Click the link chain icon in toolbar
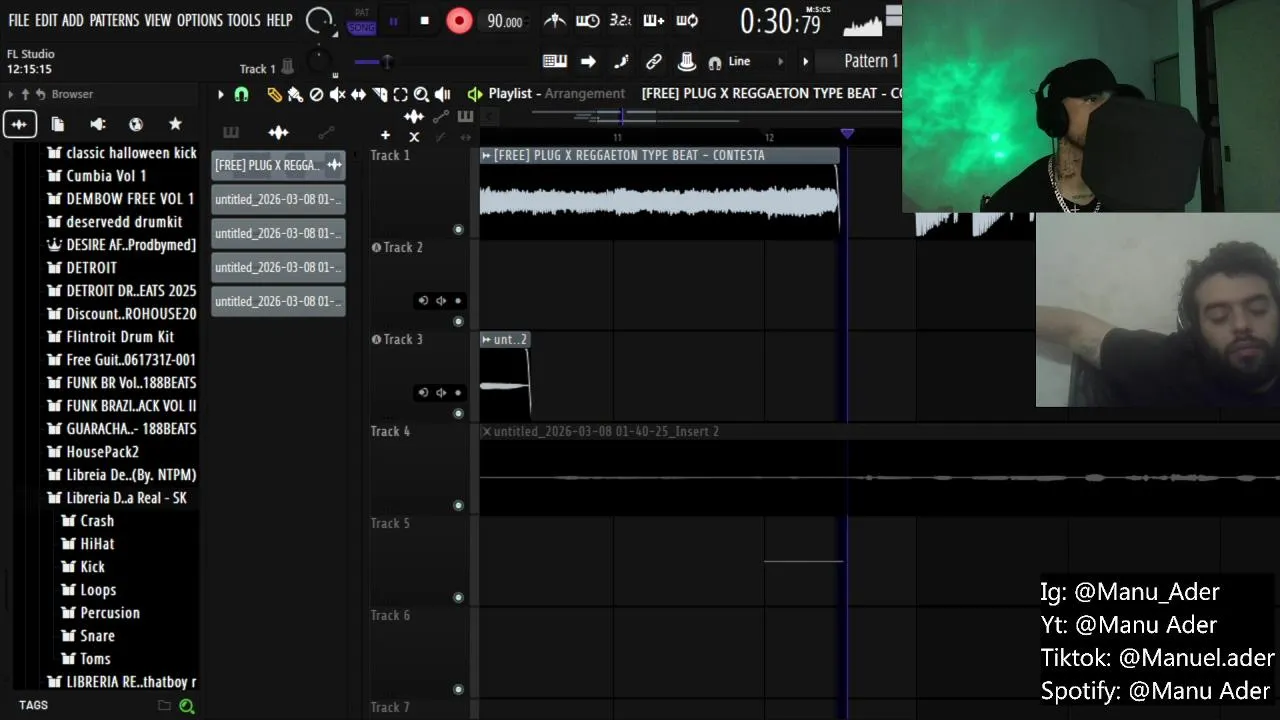Screen dimensions: 1280x720 (x=654, y=61)
